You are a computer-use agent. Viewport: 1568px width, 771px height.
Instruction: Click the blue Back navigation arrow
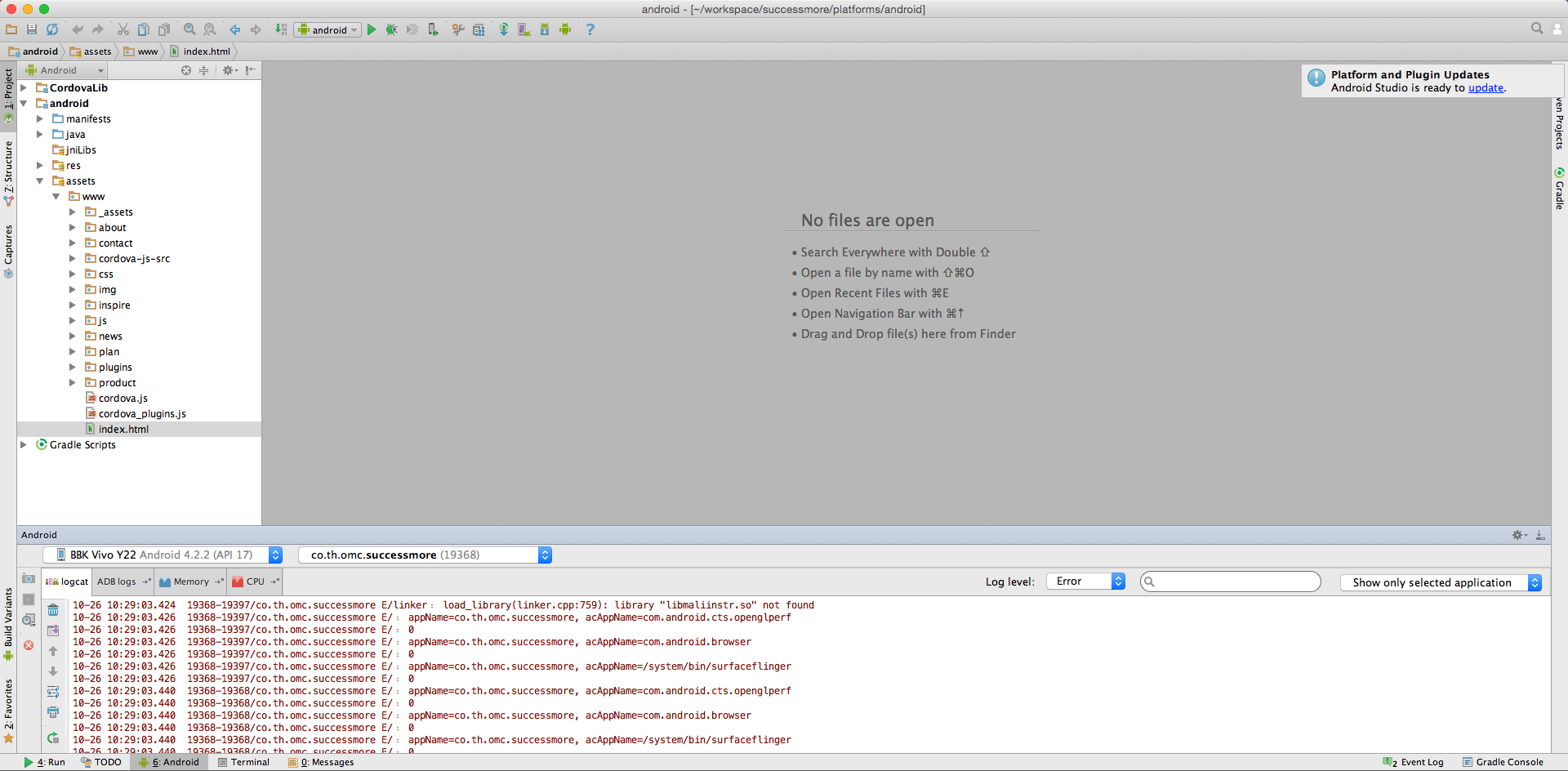(235, 29)
